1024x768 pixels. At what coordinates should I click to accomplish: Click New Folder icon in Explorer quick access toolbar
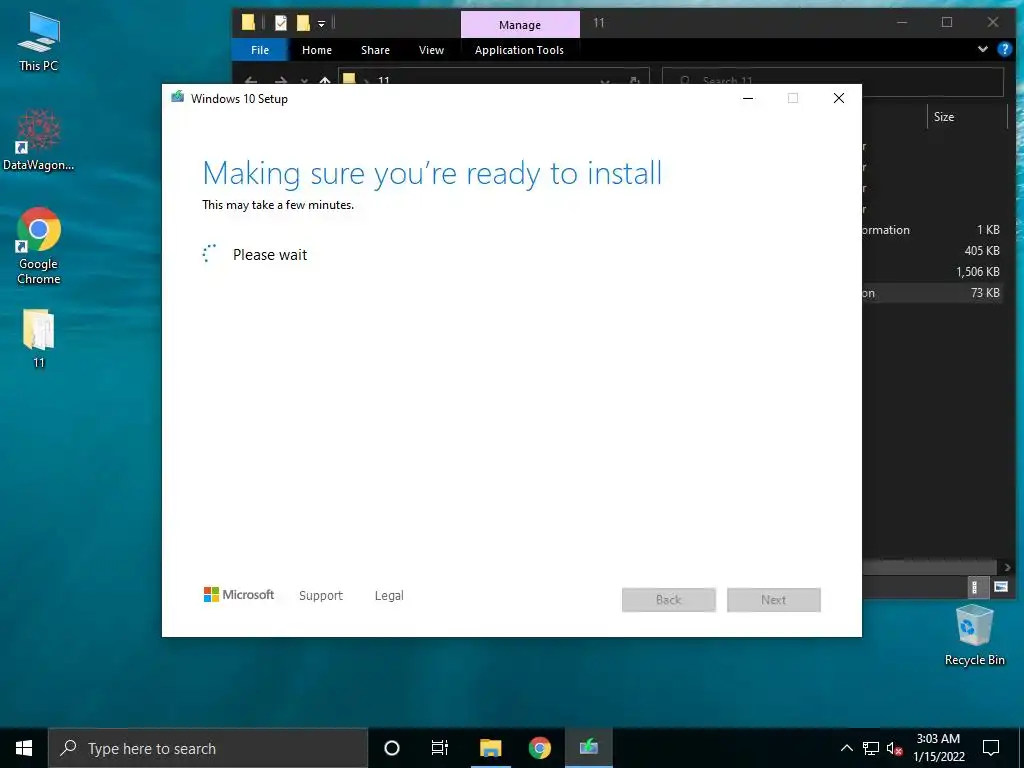(x=303, y=24)
